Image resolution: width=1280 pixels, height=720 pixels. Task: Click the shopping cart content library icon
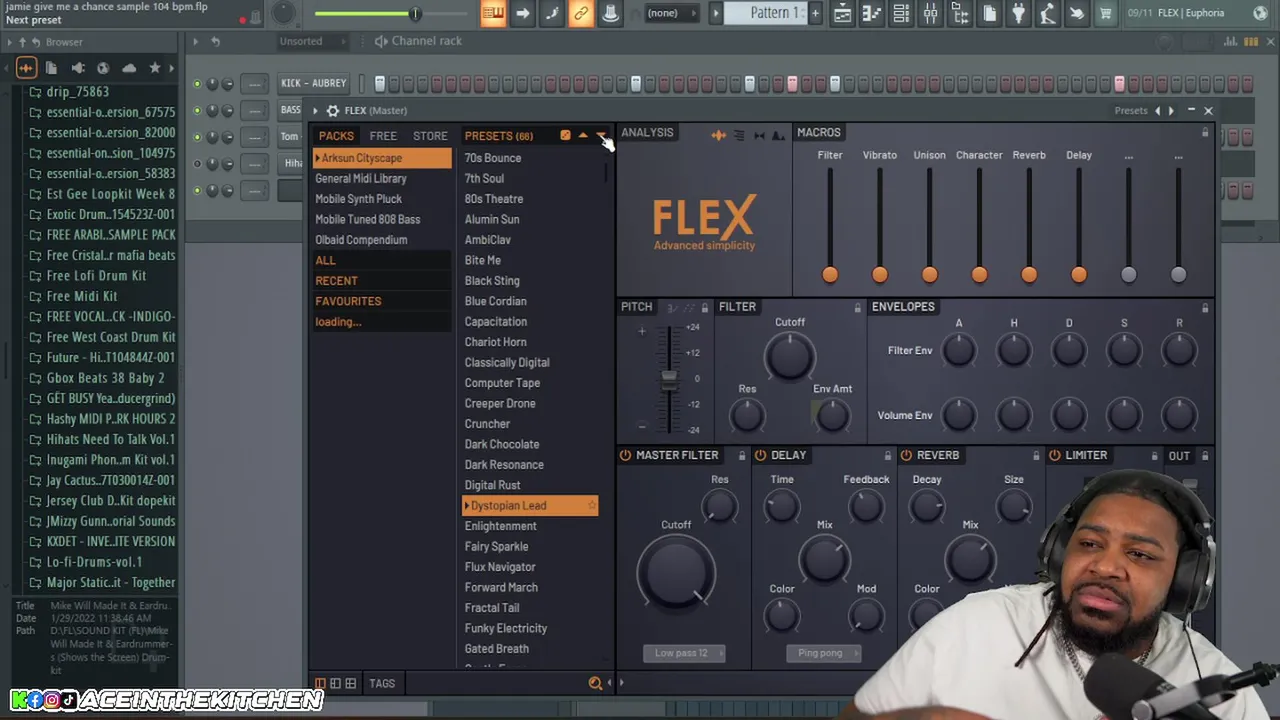click(x=1105, y=13)
